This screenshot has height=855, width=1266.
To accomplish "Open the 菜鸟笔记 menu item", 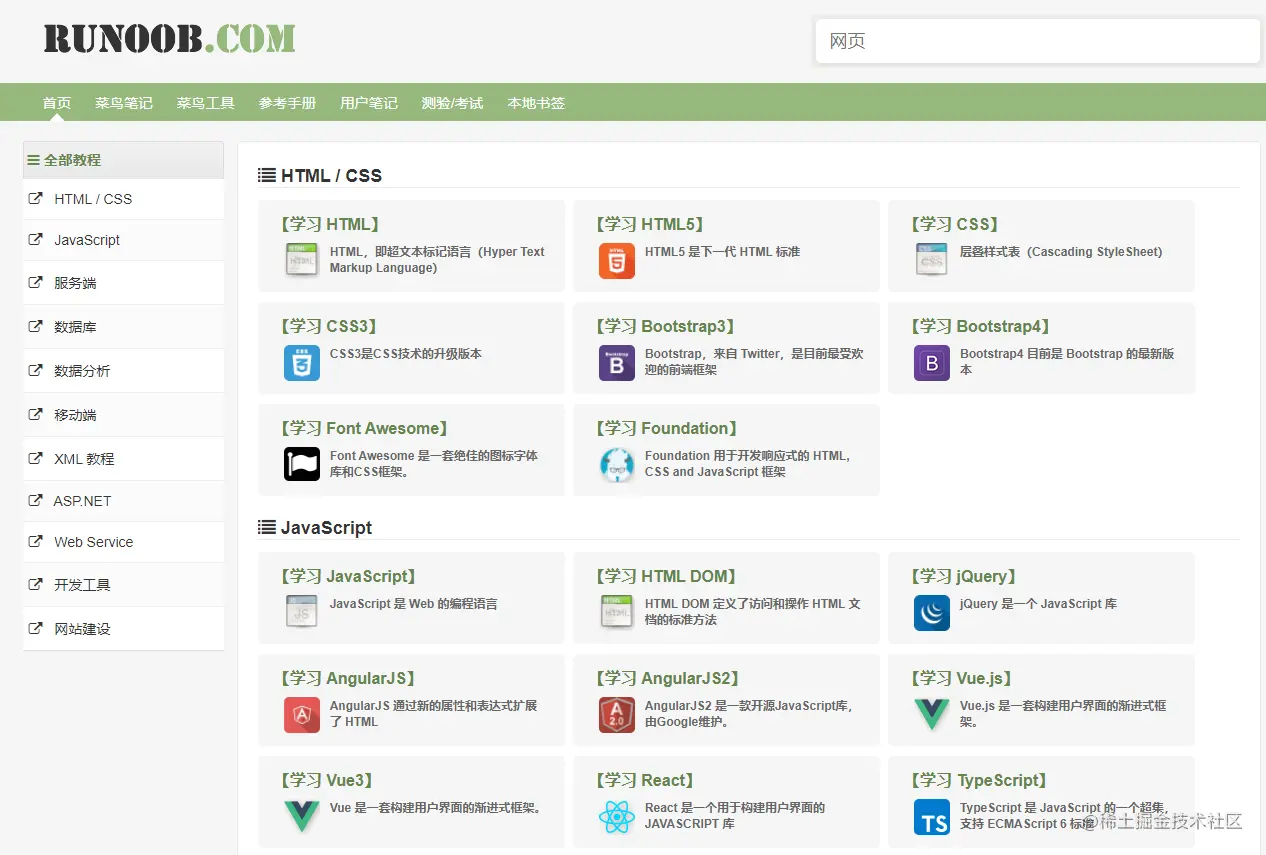I will pyautogui.click(x=124, y=103).
